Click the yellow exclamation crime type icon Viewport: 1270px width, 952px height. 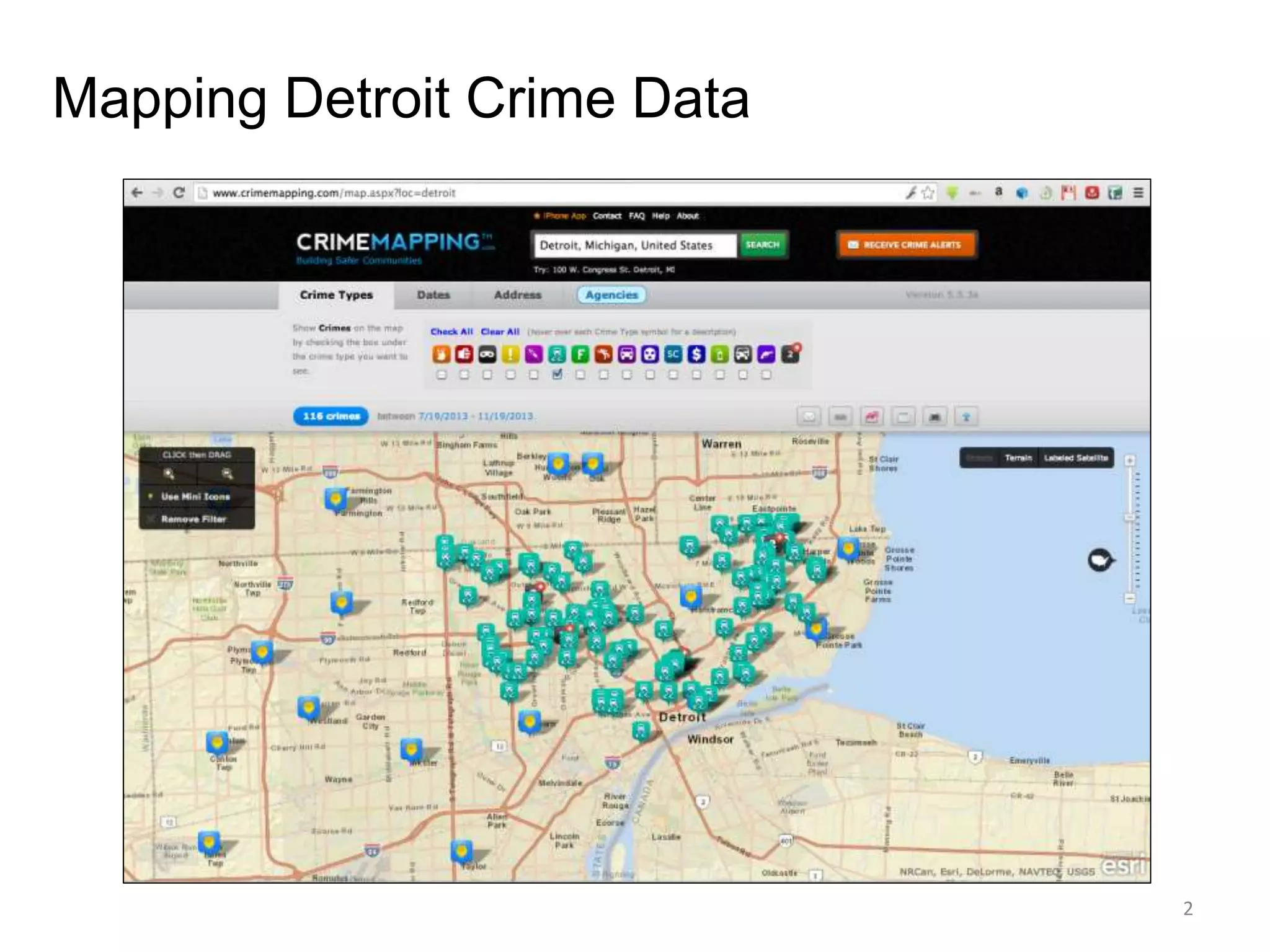click(x=510, y=354)
